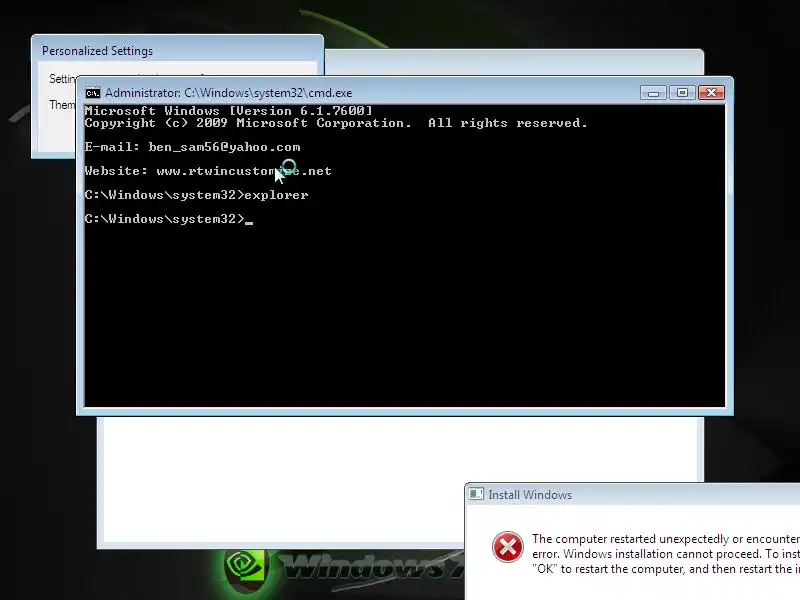Click the Personalized Settings window title

97,51
